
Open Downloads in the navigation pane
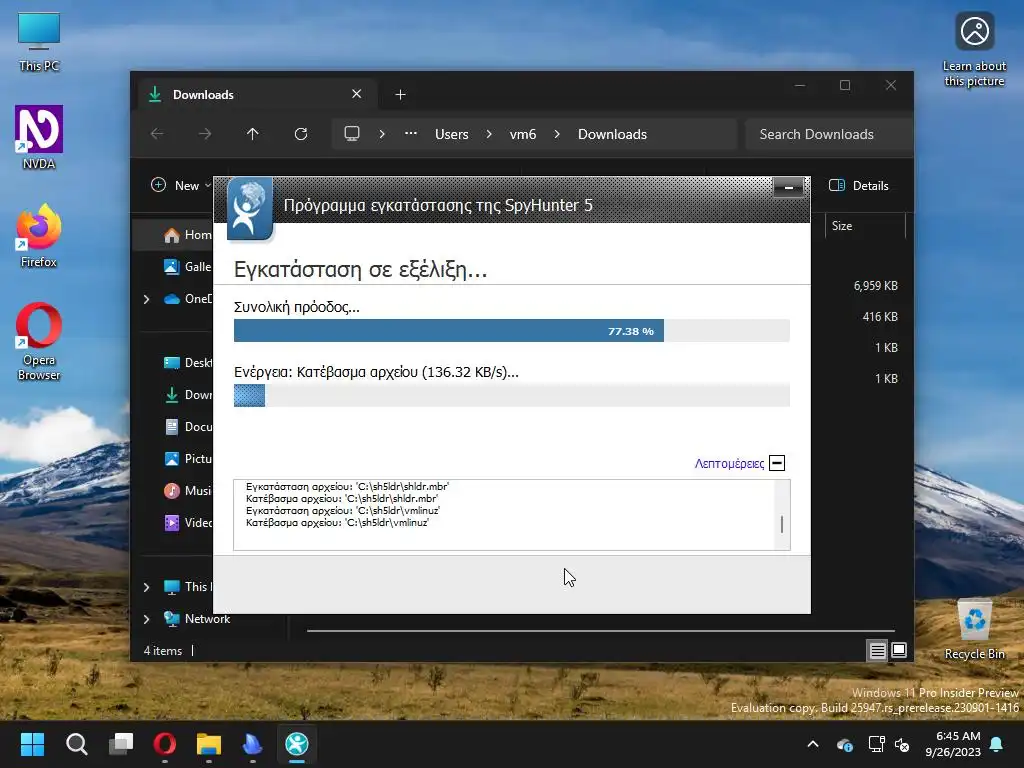coord(187,394)
